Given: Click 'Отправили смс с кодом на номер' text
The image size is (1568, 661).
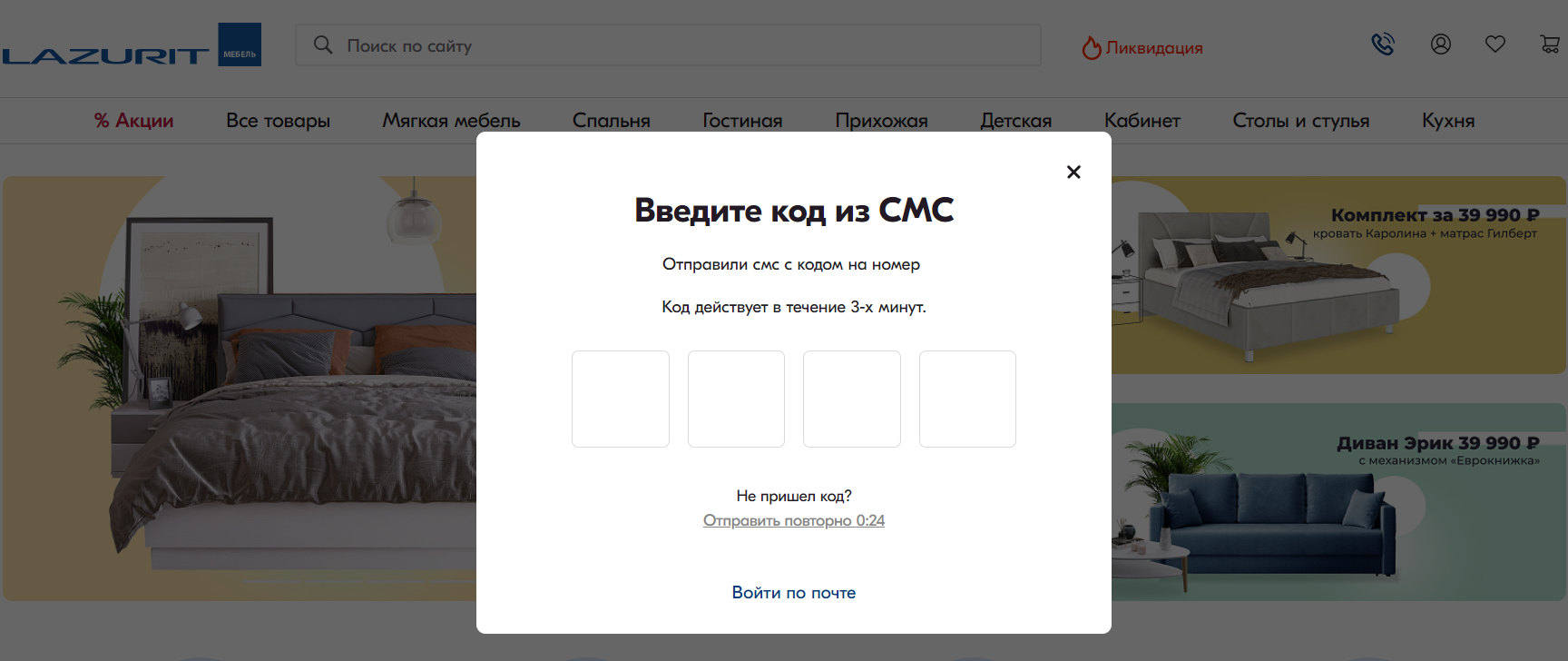Looking at the screenshot, I should pos(791,264).
